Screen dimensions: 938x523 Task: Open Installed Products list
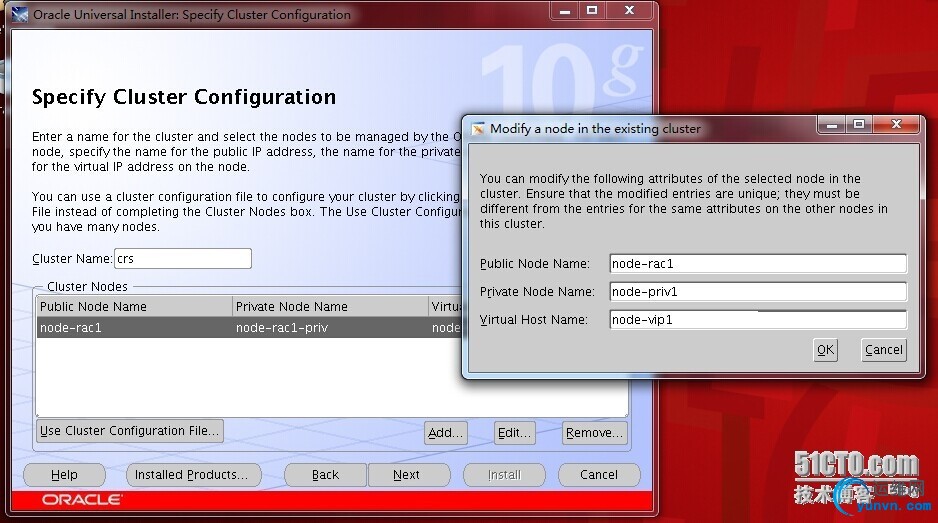click(194, 475)
